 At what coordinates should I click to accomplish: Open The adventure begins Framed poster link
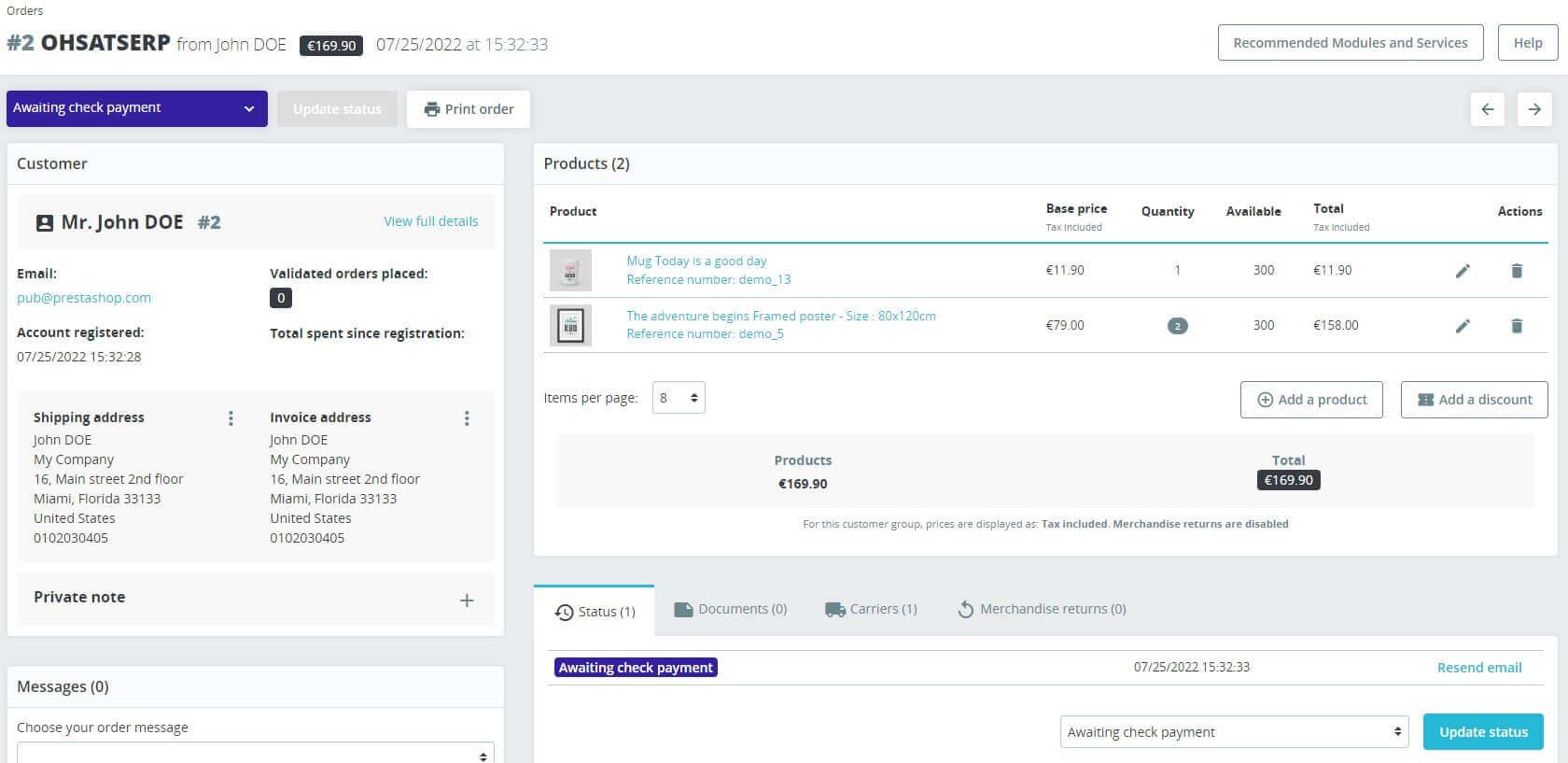pos(781,316)
